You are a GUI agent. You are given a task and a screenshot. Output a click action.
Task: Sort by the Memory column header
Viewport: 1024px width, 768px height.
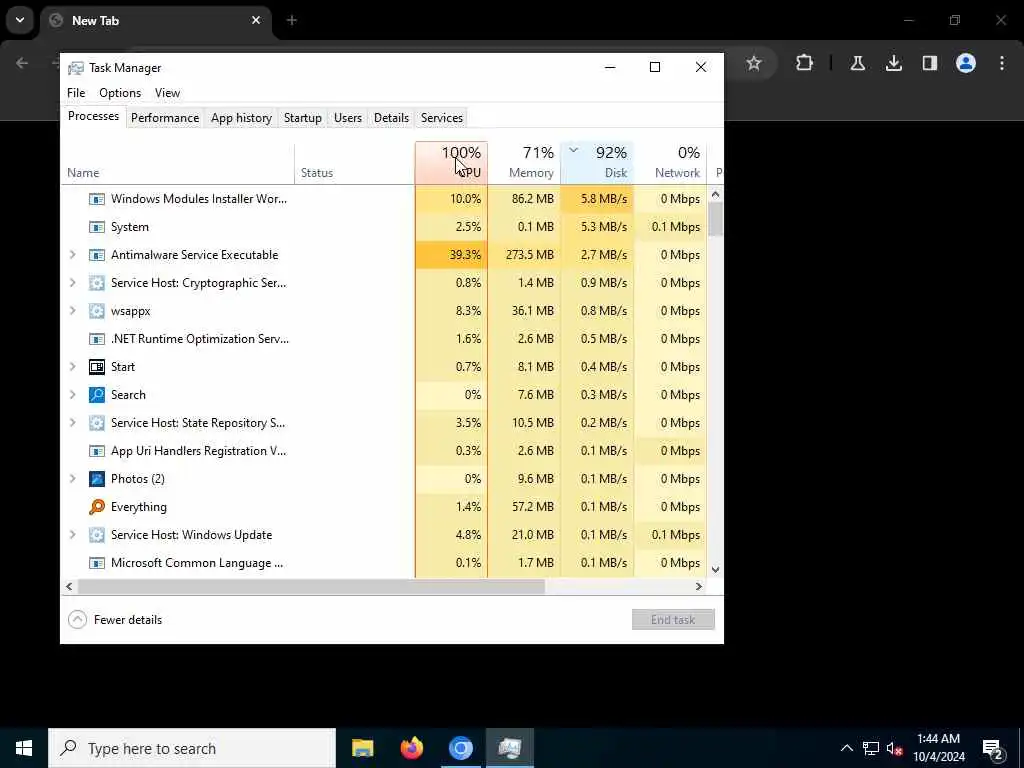pos(524,163)
